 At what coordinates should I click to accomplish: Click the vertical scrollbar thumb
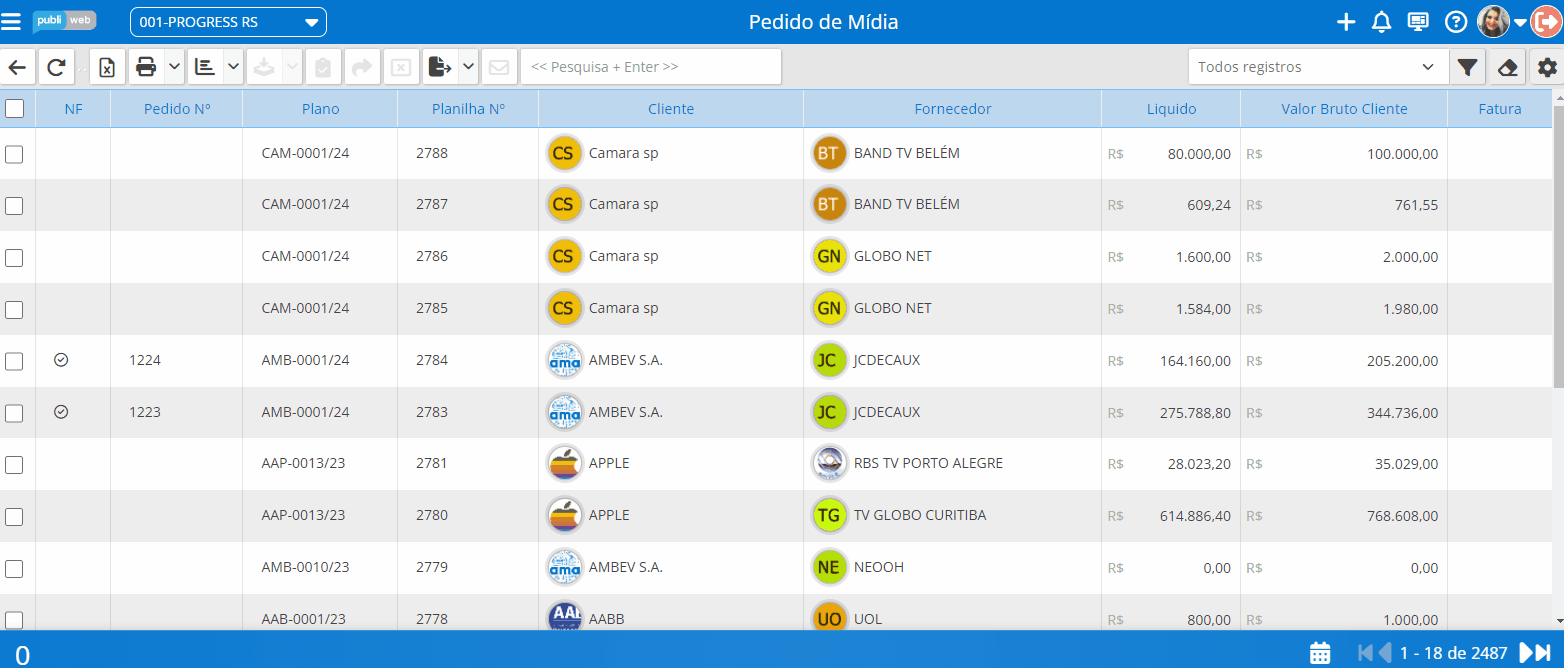tap(1558, 245)
